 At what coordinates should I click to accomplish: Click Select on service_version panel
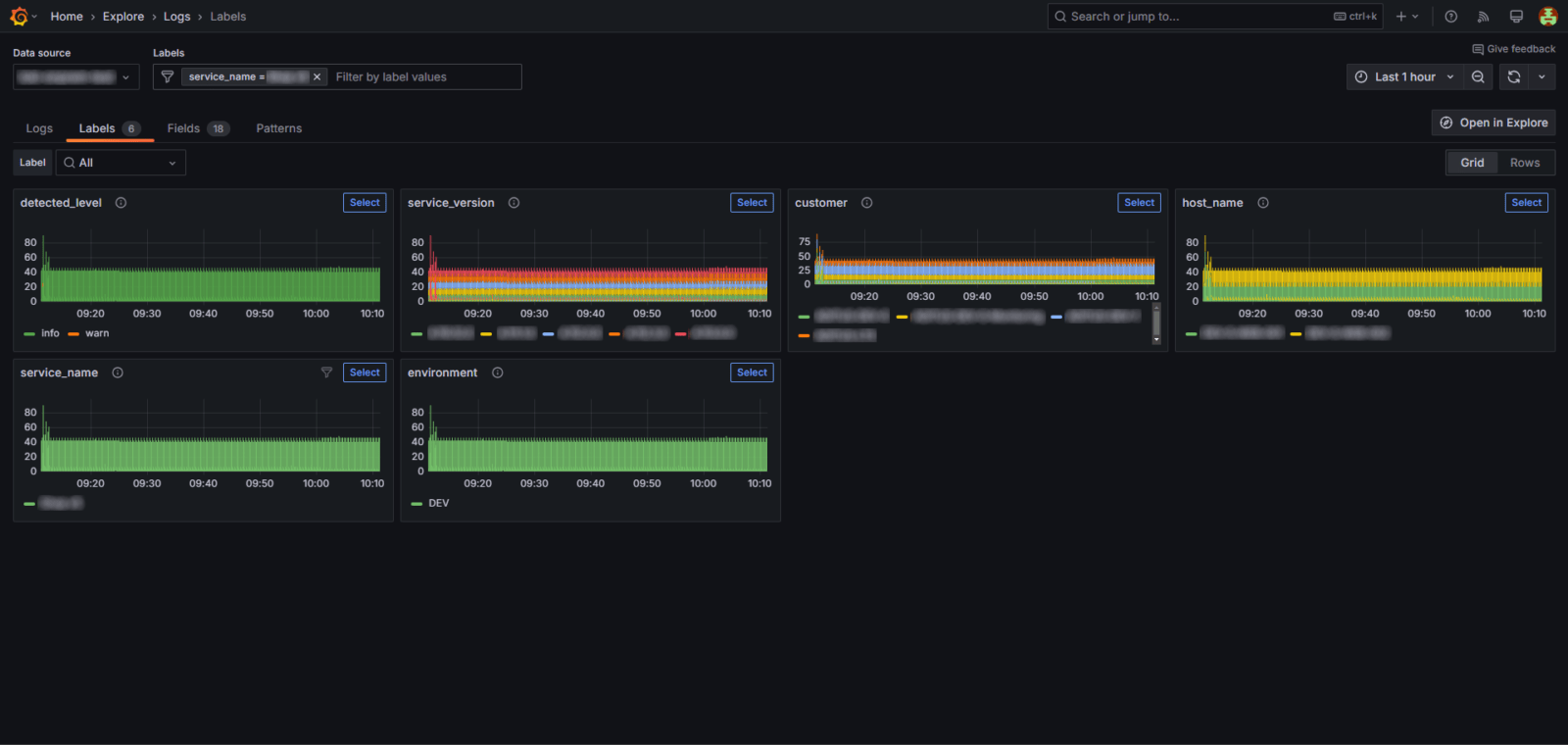(x=752, y=203)
